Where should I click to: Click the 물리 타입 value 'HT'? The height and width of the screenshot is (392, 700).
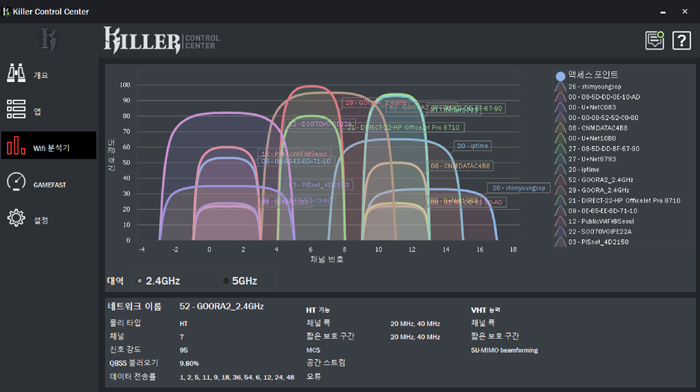coord(183,324)
